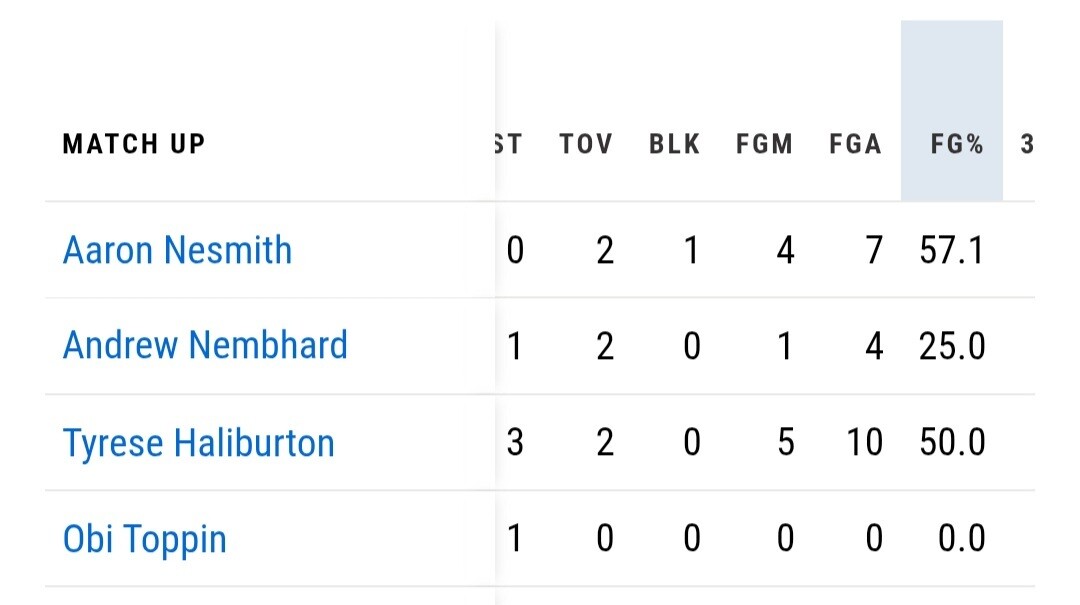Image resolution: width=1080 pixels, height=605 pixels.
Task: Sort table by FGM column
Action: 765,144
